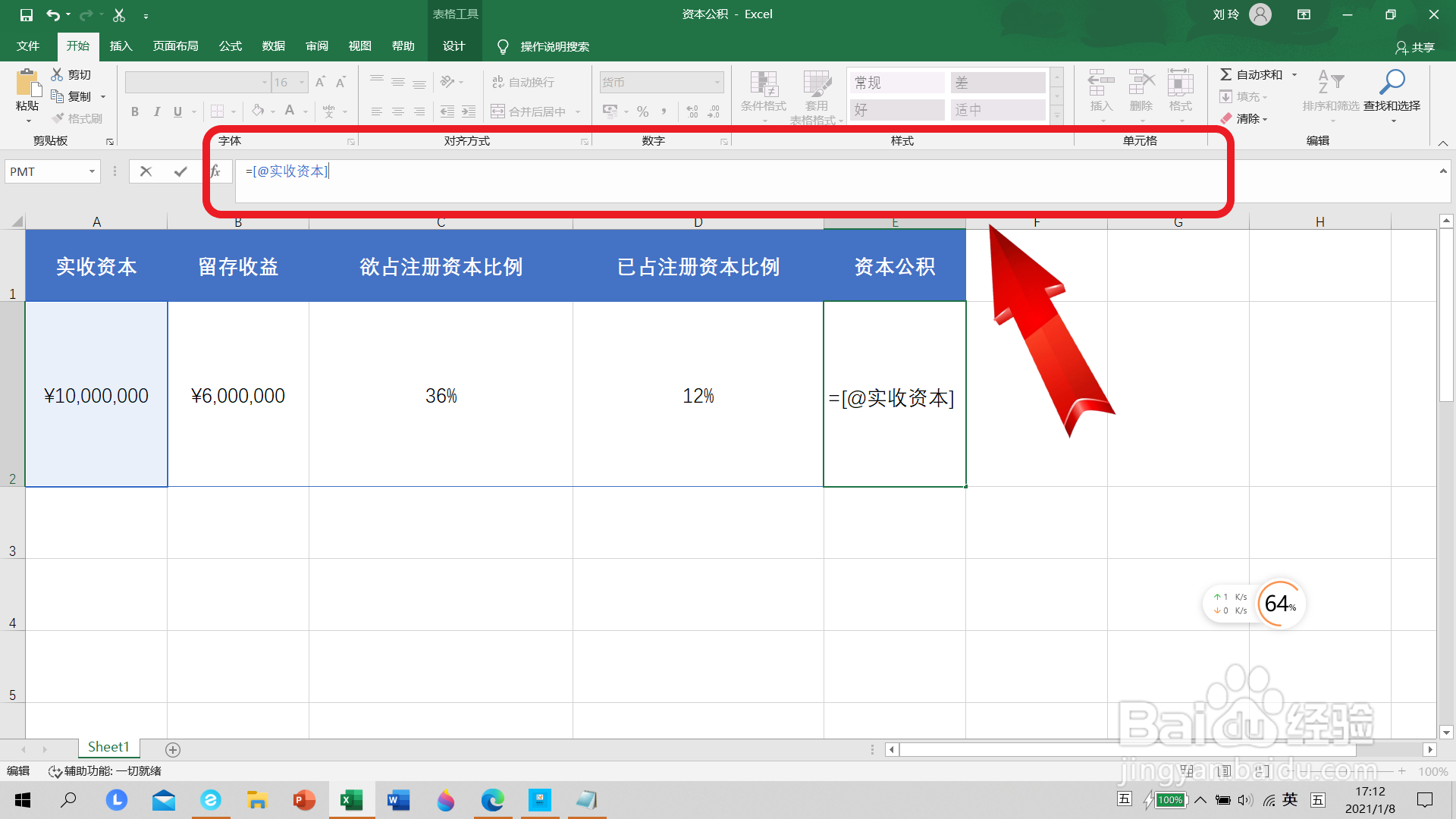The image size is (1456, 819).
Task: Open Format as Table (套用表格格式)
Action: pos(817,96)
